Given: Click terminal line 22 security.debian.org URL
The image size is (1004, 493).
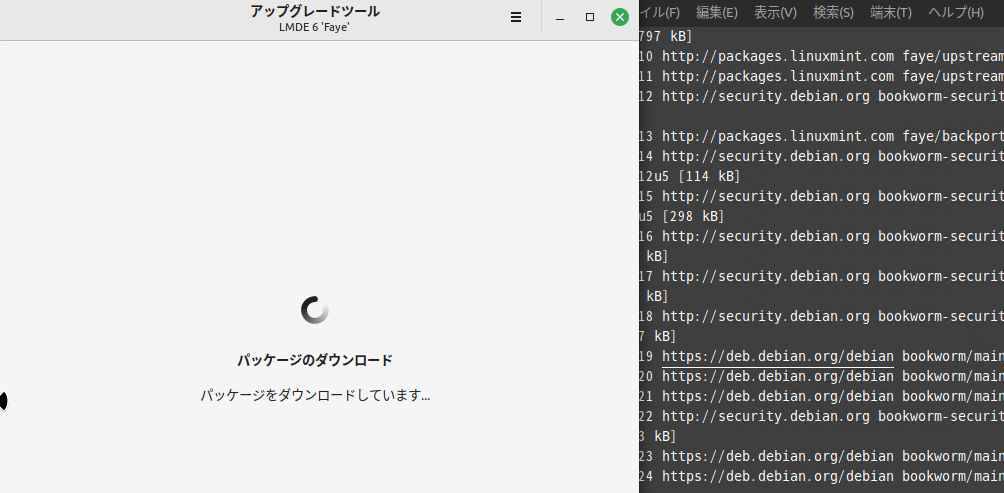Looking at the screenshot, I should tap(766, 416).
